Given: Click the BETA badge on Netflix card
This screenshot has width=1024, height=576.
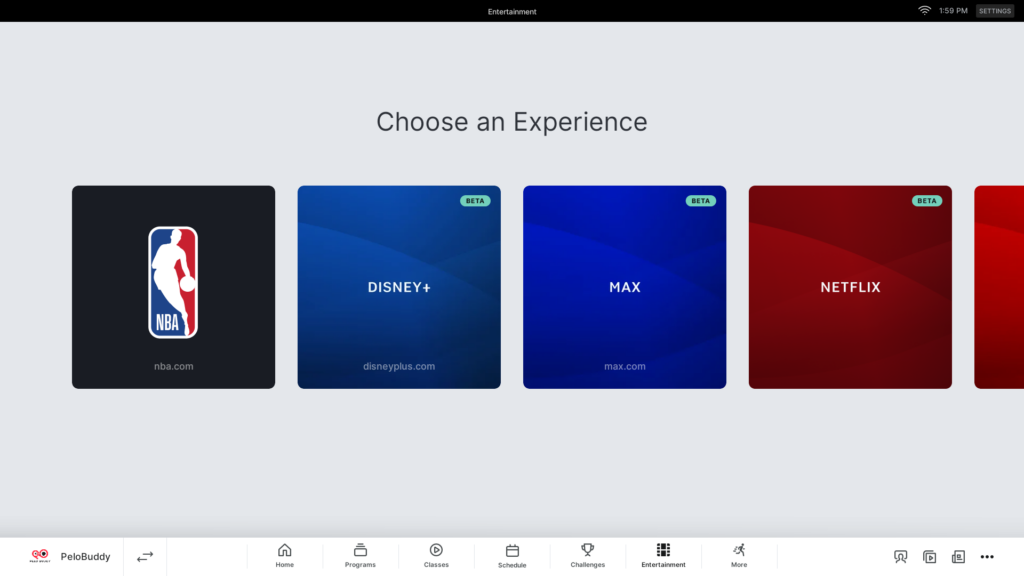Looking at the screenshot, I should click(x=927, y=200).
